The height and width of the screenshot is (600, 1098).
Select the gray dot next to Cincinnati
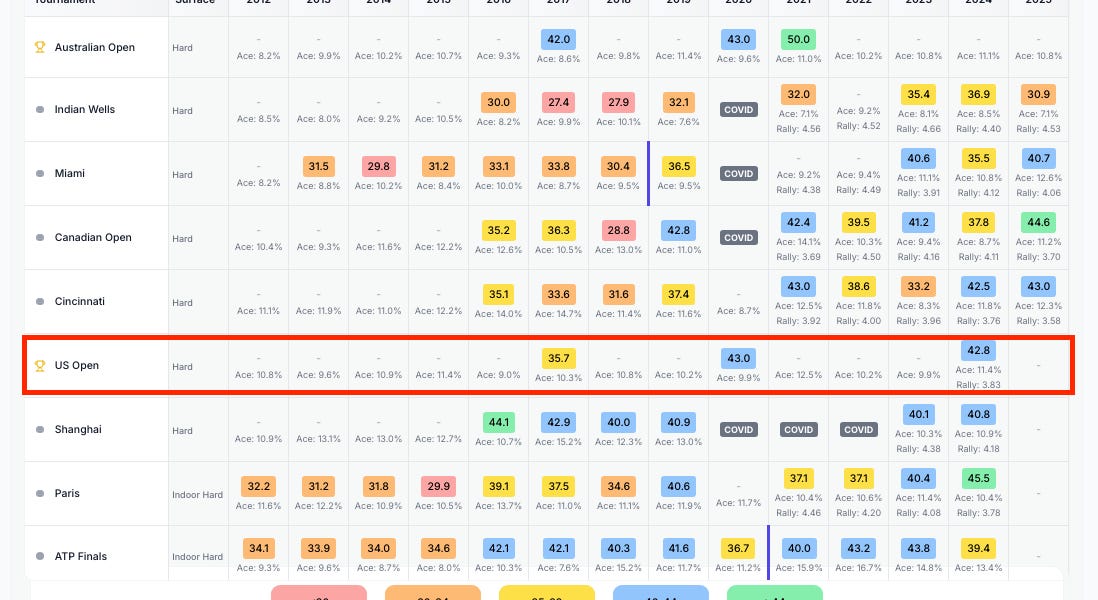(40, 302)
